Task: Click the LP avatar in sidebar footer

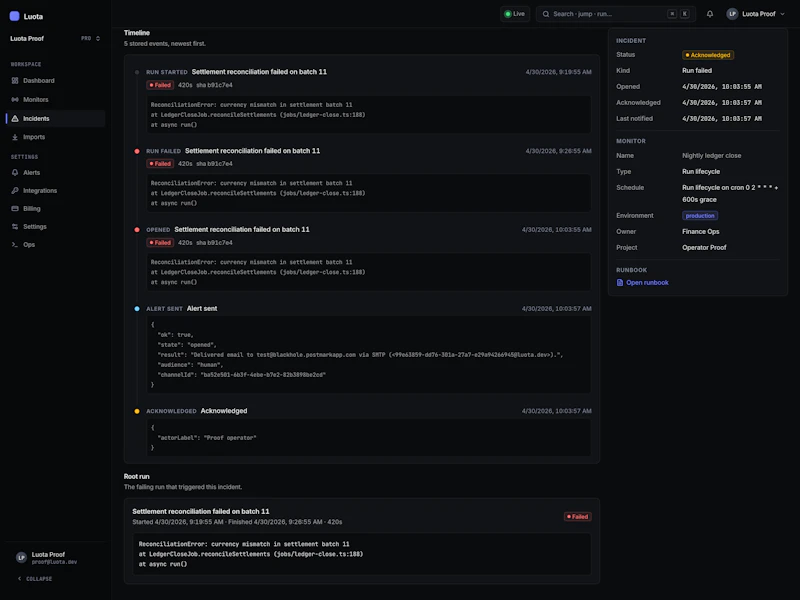Action: (x=21, y=558)
